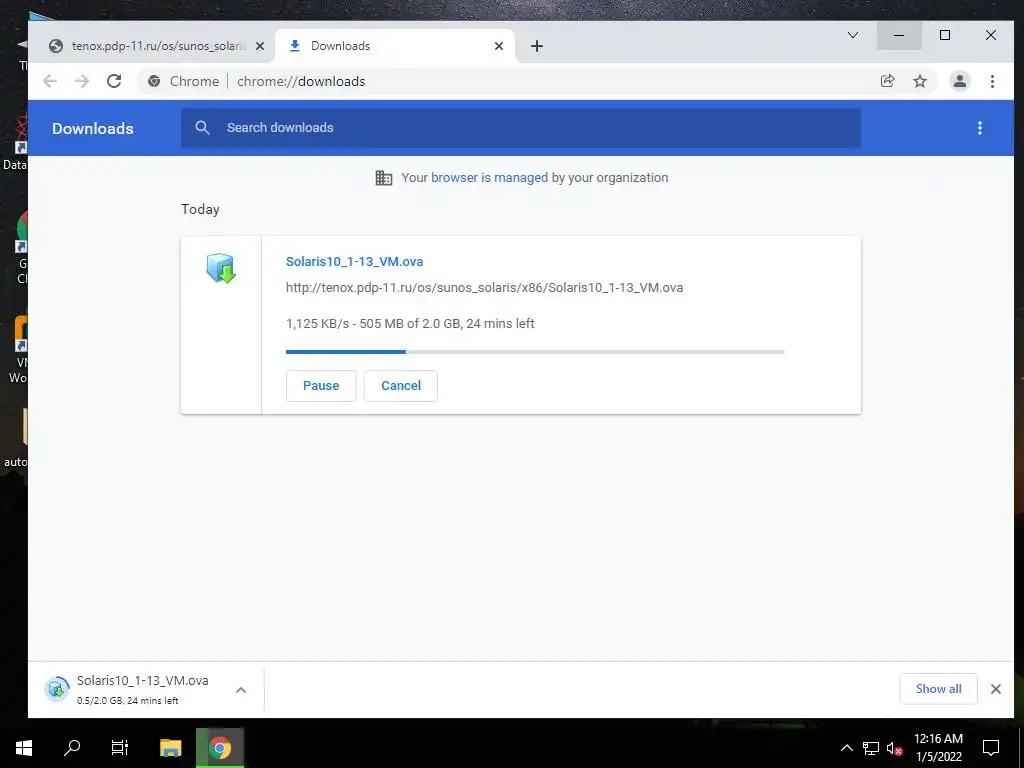This screenshot has width=1024, height=768.
Task: Focus the Search downloads field
Action: tap(520, 128)
